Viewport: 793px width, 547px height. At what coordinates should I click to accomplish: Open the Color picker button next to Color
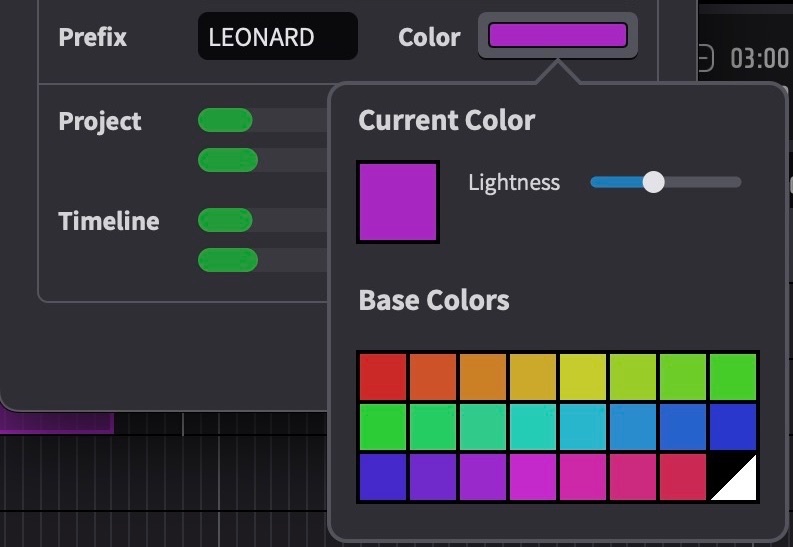558,35
